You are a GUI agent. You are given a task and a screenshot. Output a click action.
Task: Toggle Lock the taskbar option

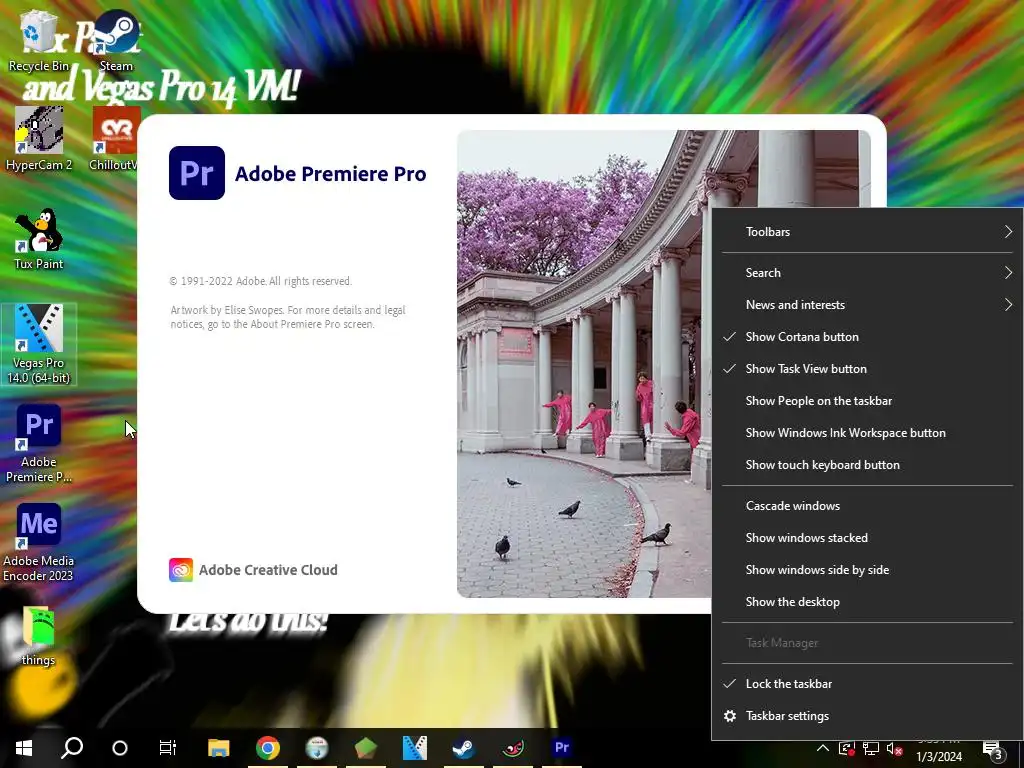click(867, 684)
